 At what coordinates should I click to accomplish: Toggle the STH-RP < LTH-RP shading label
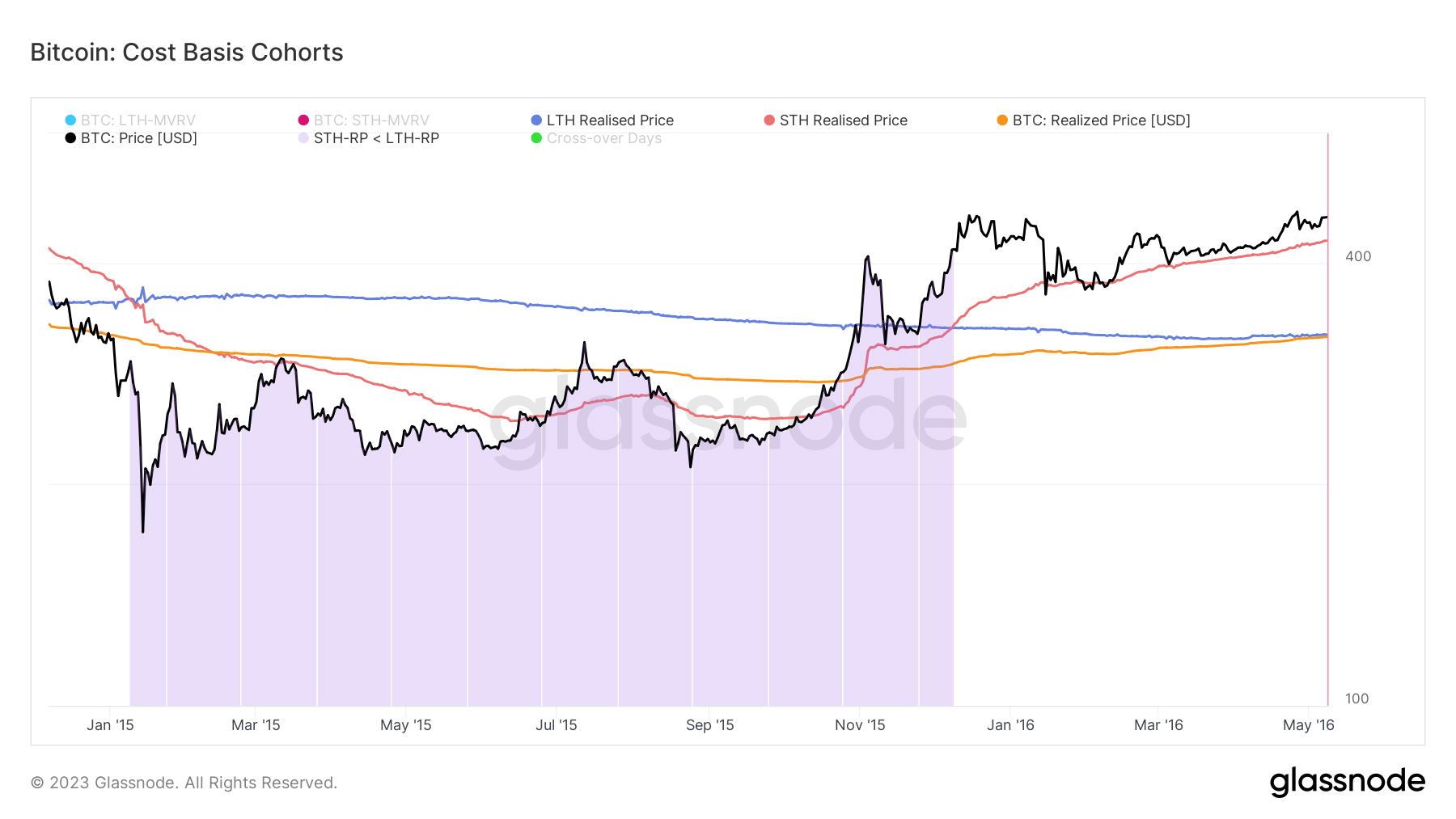pyautogui.click(x=376, y=138)
